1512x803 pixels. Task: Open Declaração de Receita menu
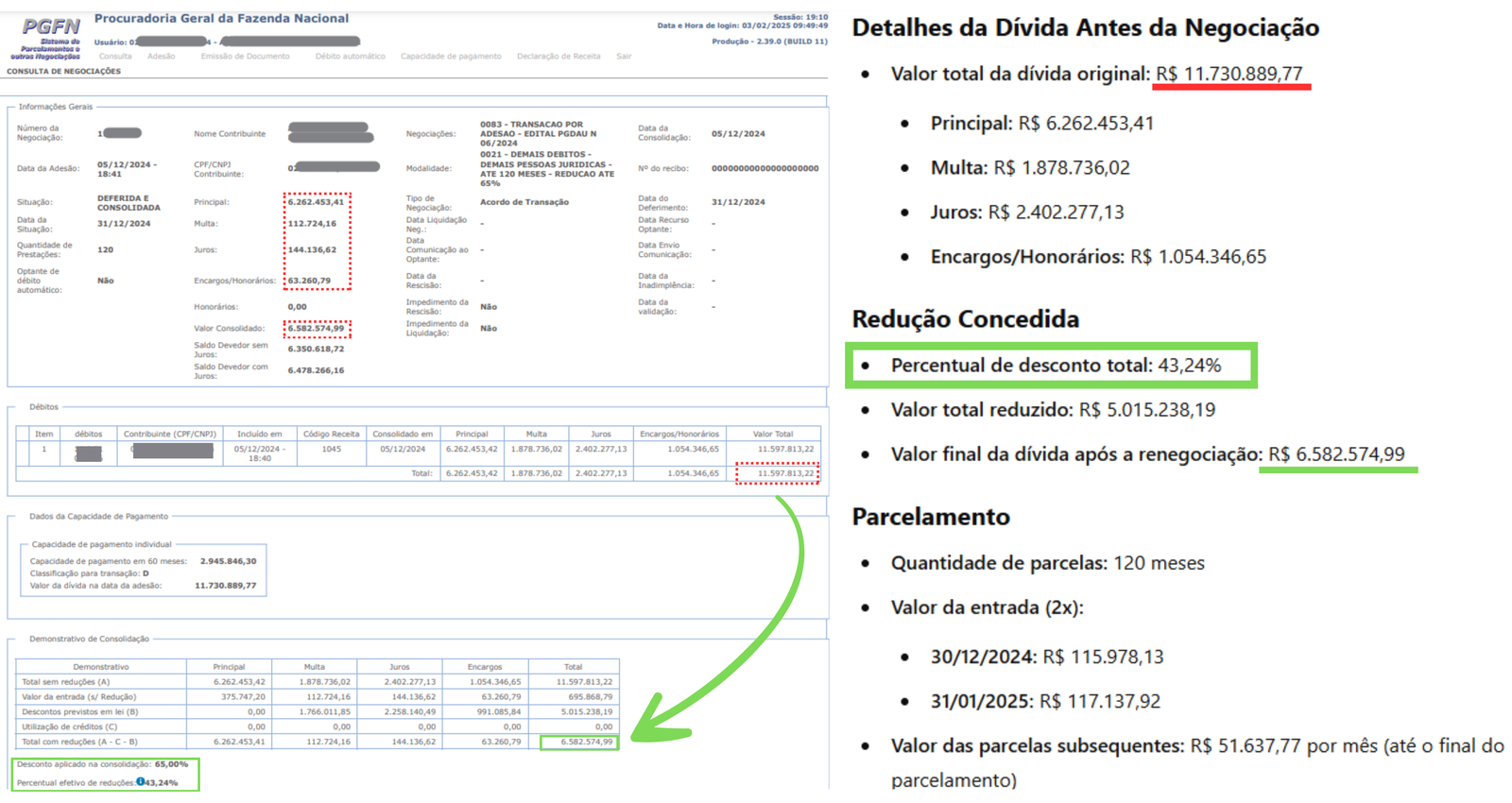tap(558, 57)
